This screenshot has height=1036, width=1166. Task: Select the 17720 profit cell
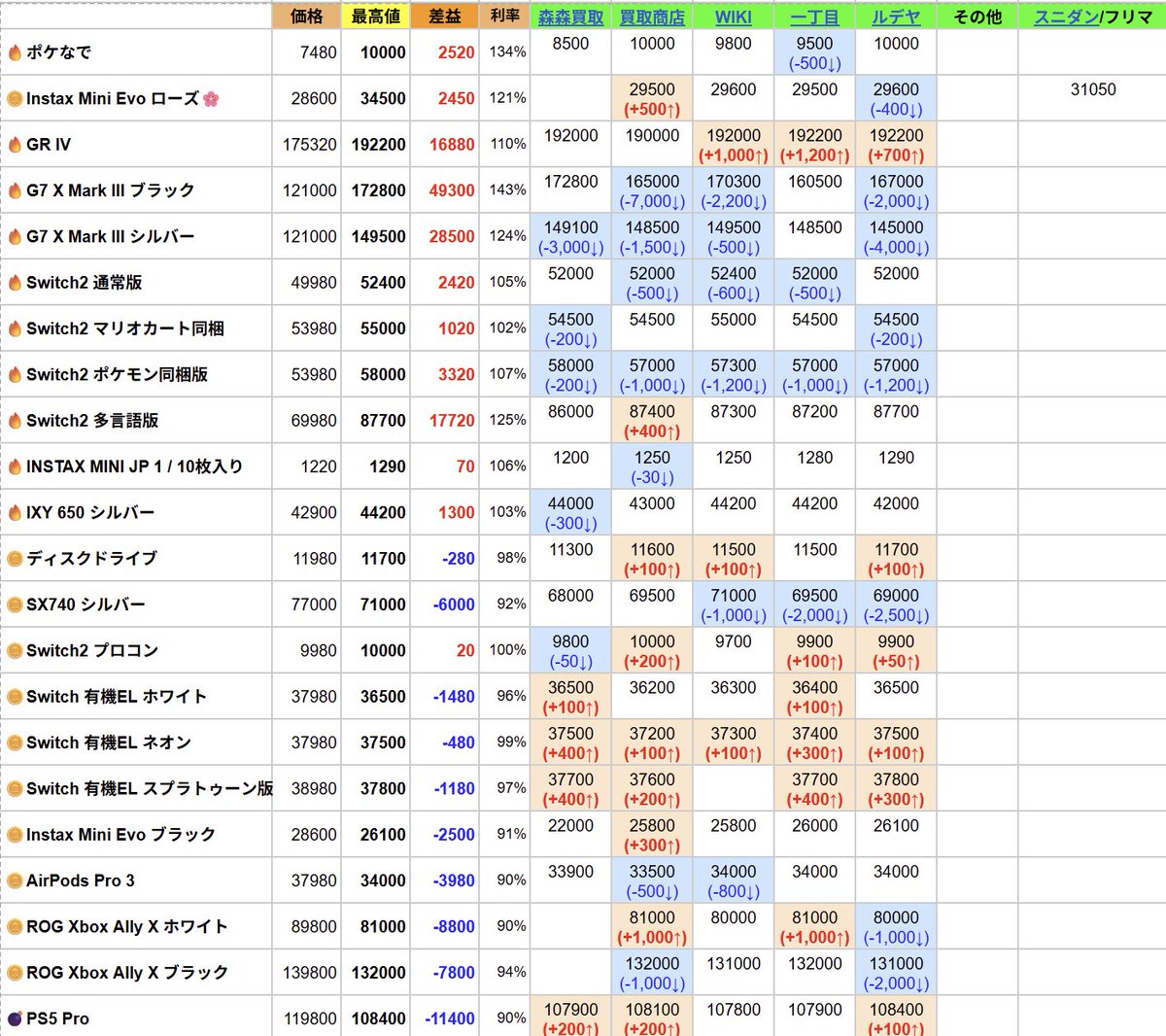(444, 421)
